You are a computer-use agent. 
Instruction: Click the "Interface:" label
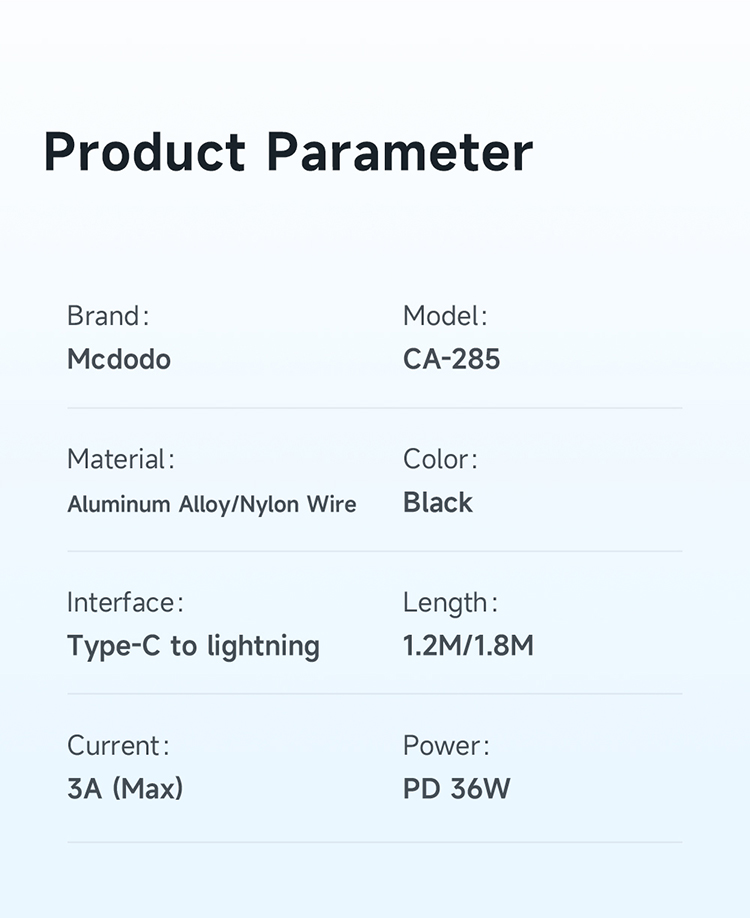(125, 602)
